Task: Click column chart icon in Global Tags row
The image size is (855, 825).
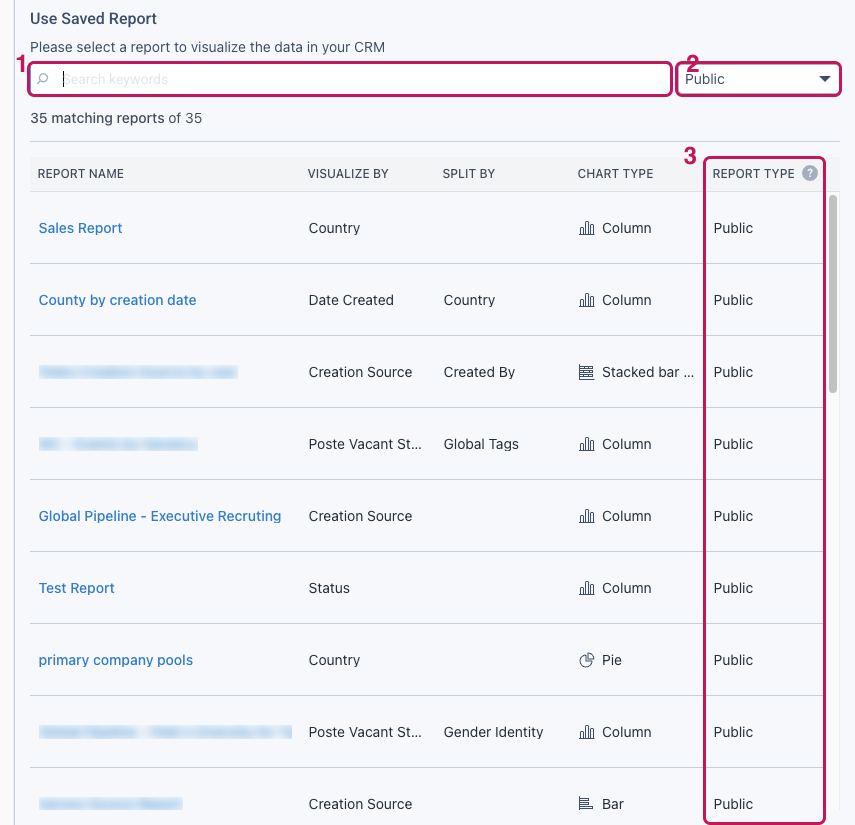Action: [x=587, y=444]
